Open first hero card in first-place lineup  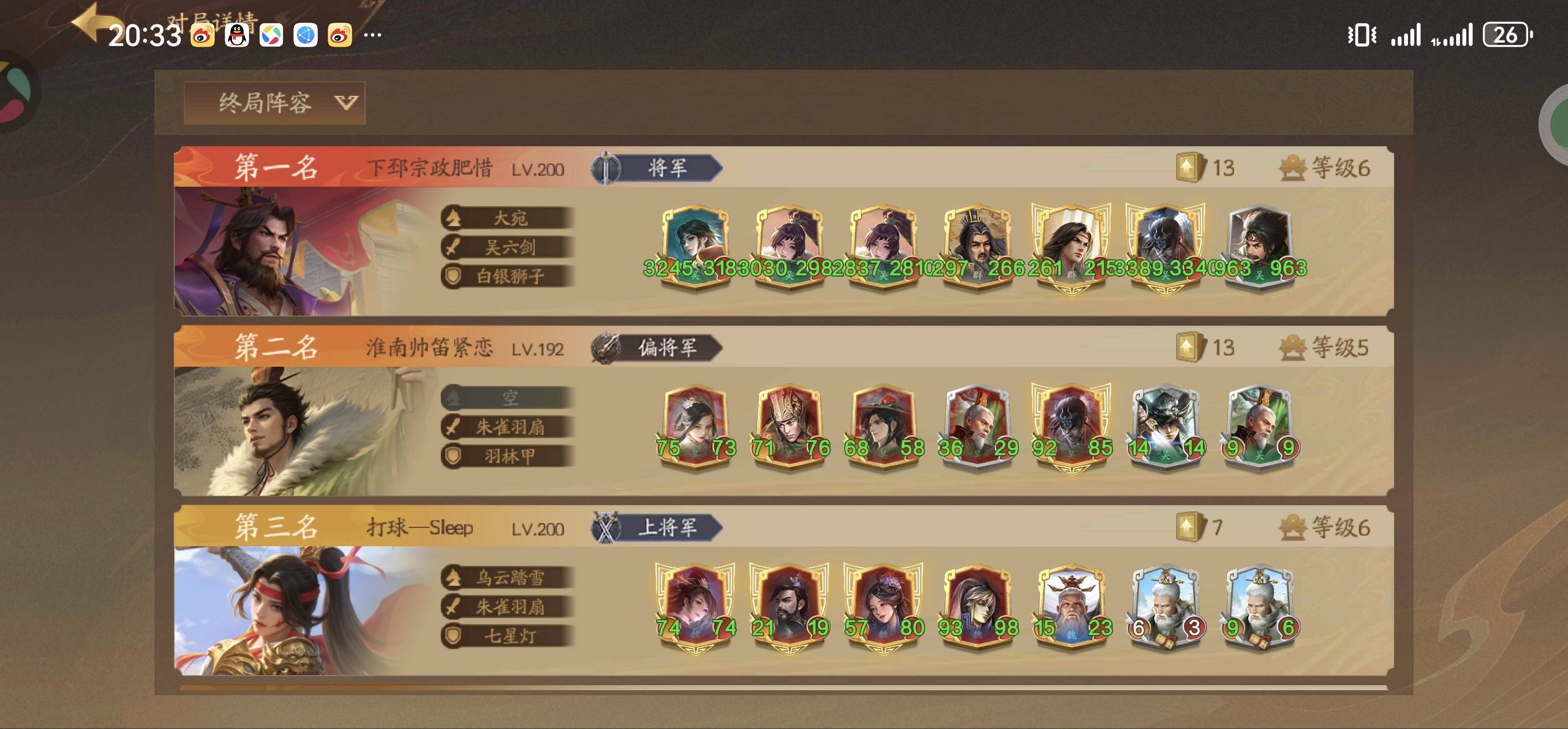[x=696, y=248]
